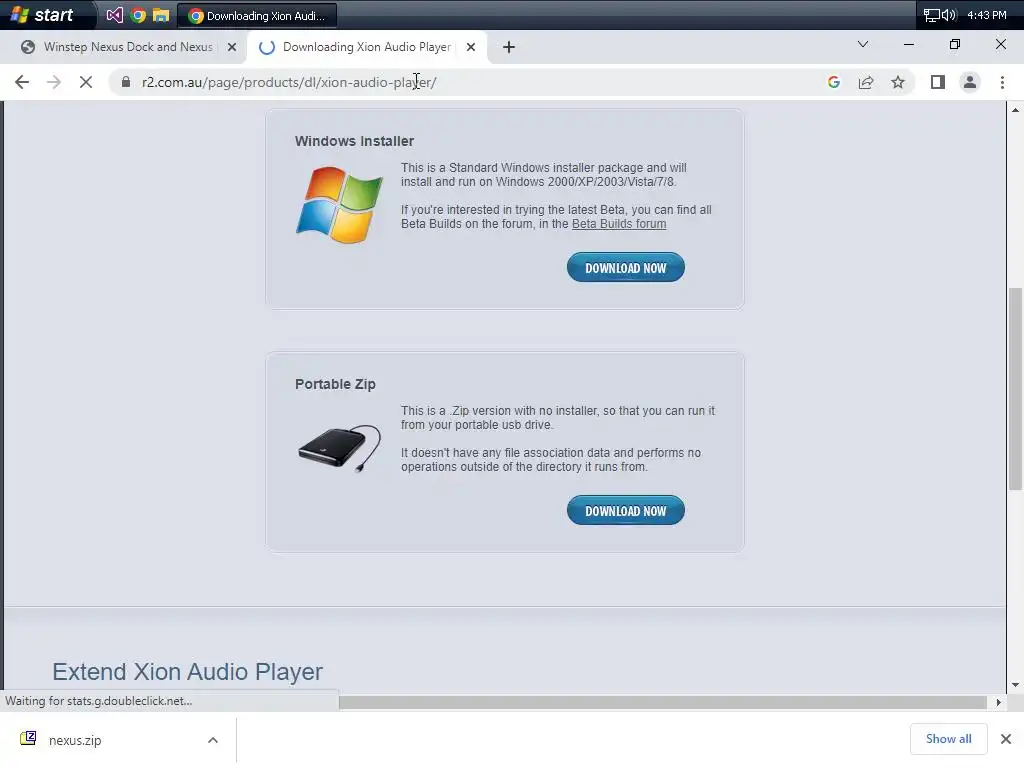Minimize the Chrome window
Viewport: 1024px width, 768px height.
point(908,44)
